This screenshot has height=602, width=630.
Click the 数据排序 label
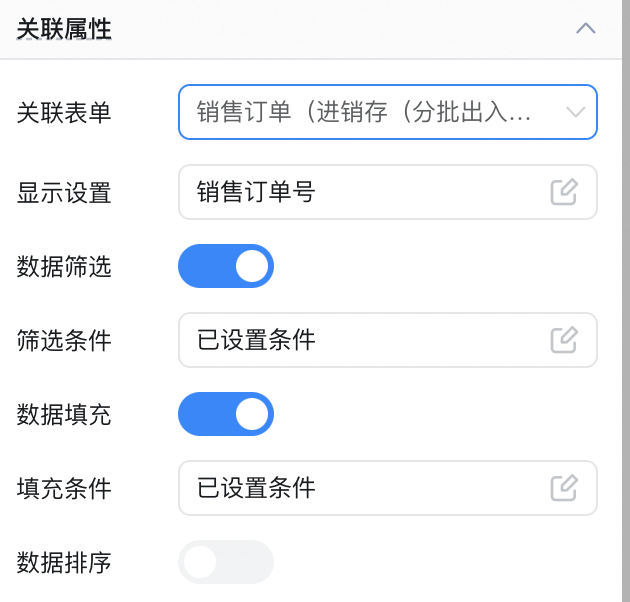point(64,562)
